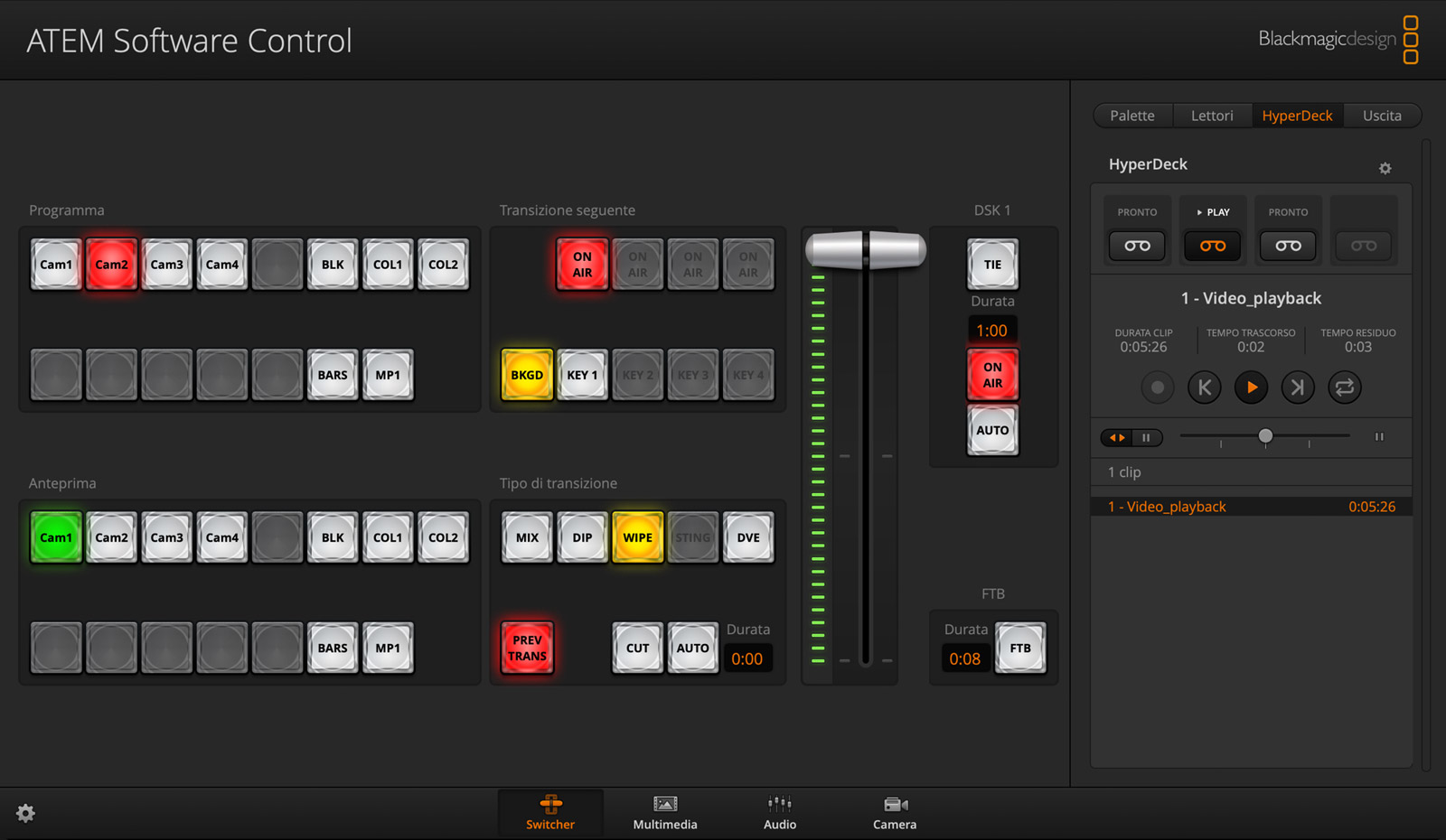Open the Lettori tab
This screenshot has width=1446, height=840.
1212,115
